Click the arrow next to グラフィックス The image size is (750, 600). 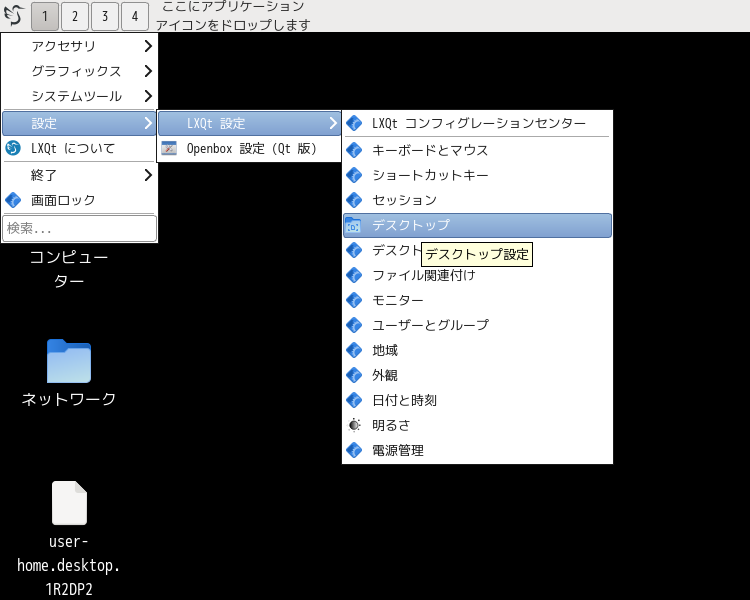click(x=148, y=71)
